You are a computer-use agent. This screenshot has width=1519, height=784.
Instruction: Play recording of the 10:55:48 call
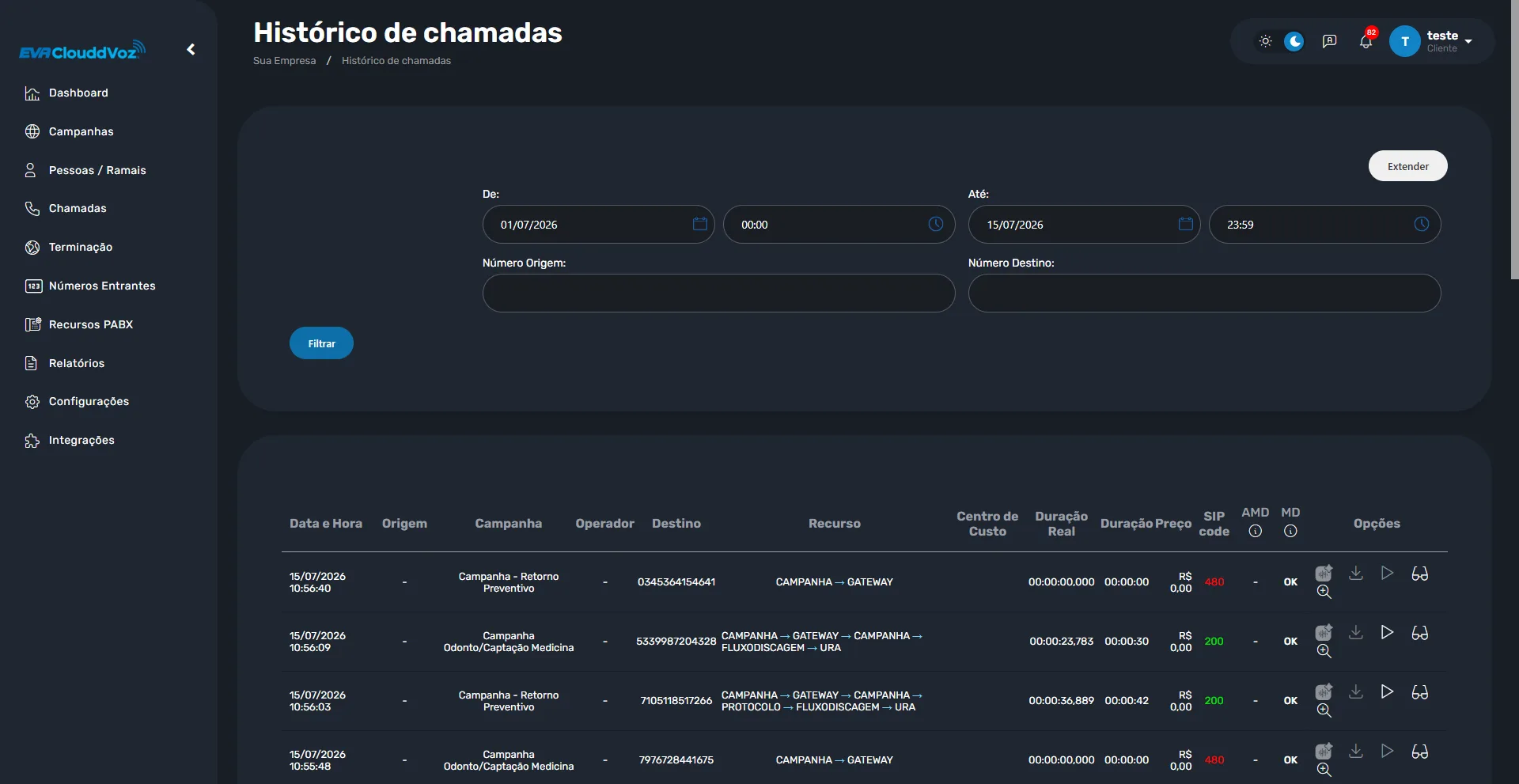(x=1388, y=751)
